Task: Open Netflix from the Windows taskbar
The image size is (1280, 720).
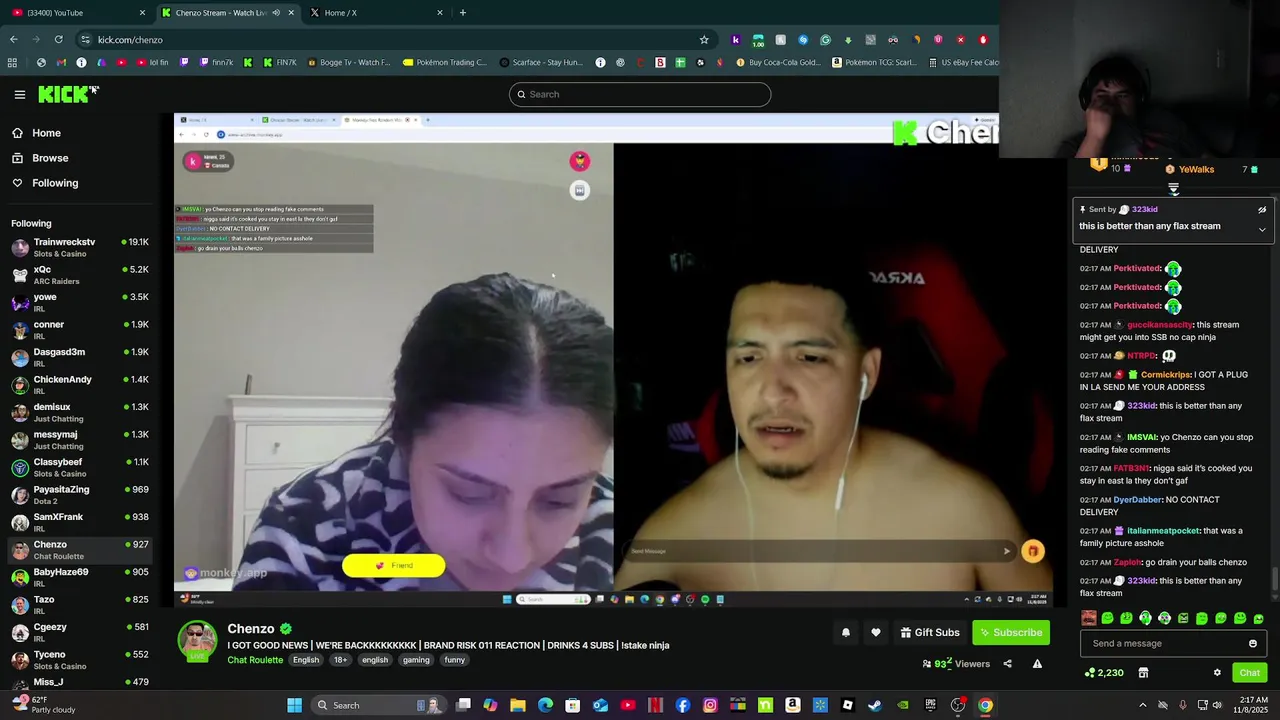Action: point(655,705)
